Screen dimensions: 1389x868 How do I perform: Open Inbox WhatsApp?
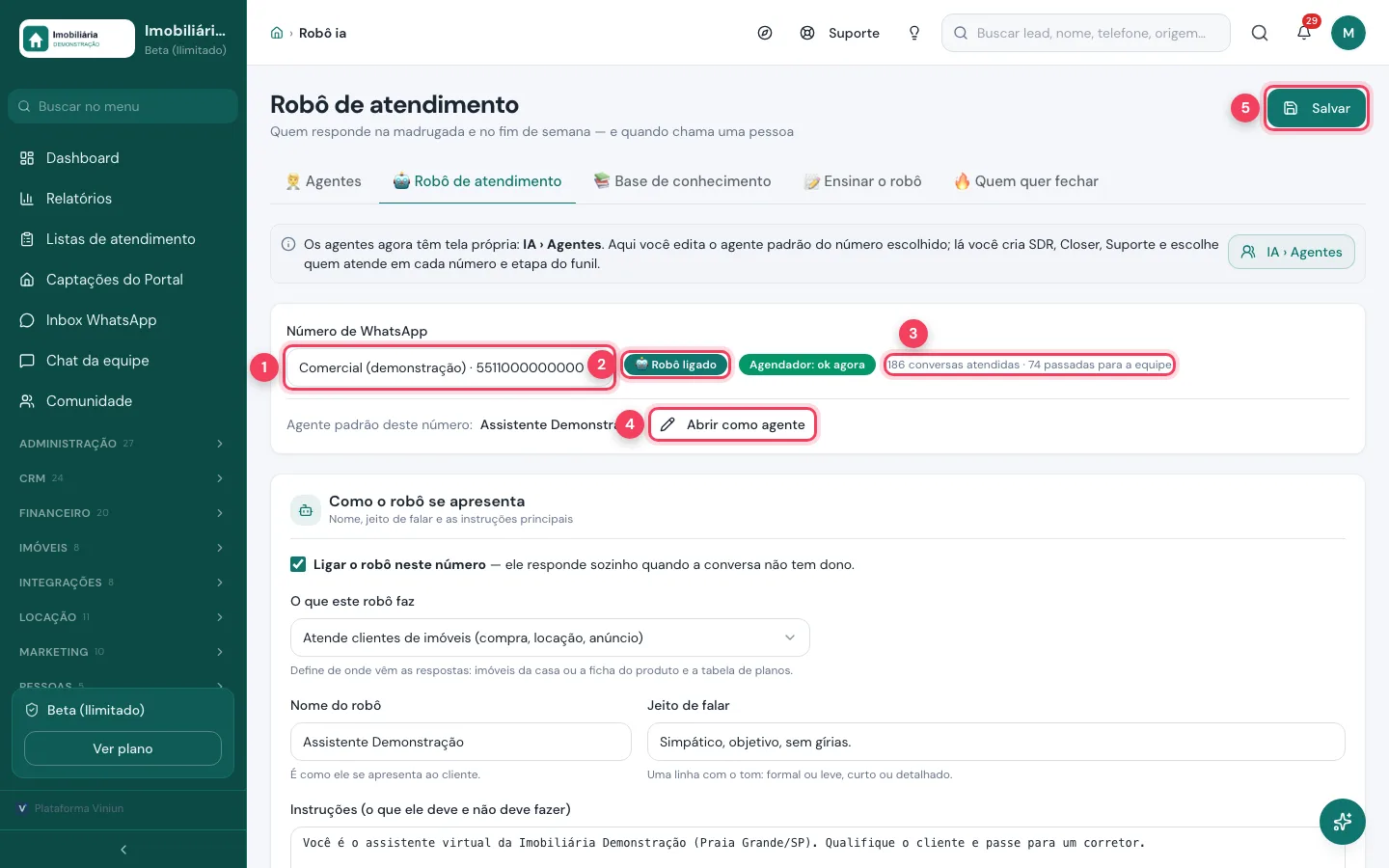(123, 320)
